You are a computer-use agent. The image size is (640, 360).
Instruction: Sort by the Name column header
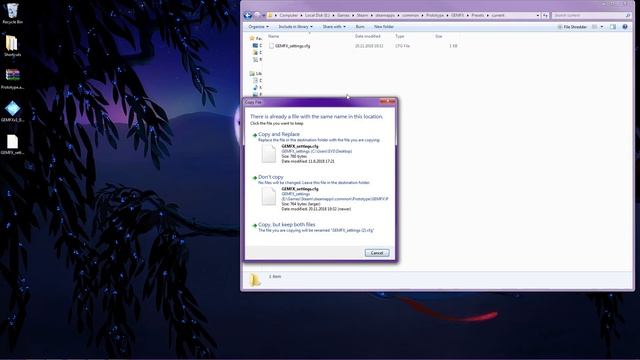(273, 36)
